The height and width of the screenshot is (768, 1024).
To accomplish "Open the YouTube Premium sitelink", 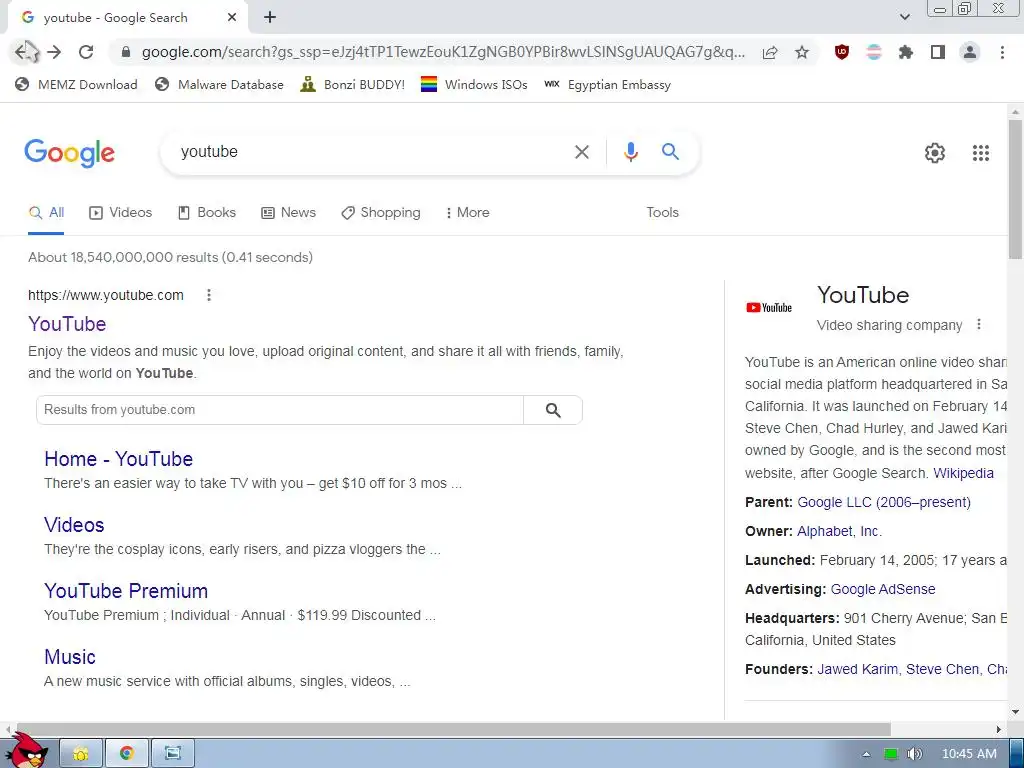I will click(126, 591).
